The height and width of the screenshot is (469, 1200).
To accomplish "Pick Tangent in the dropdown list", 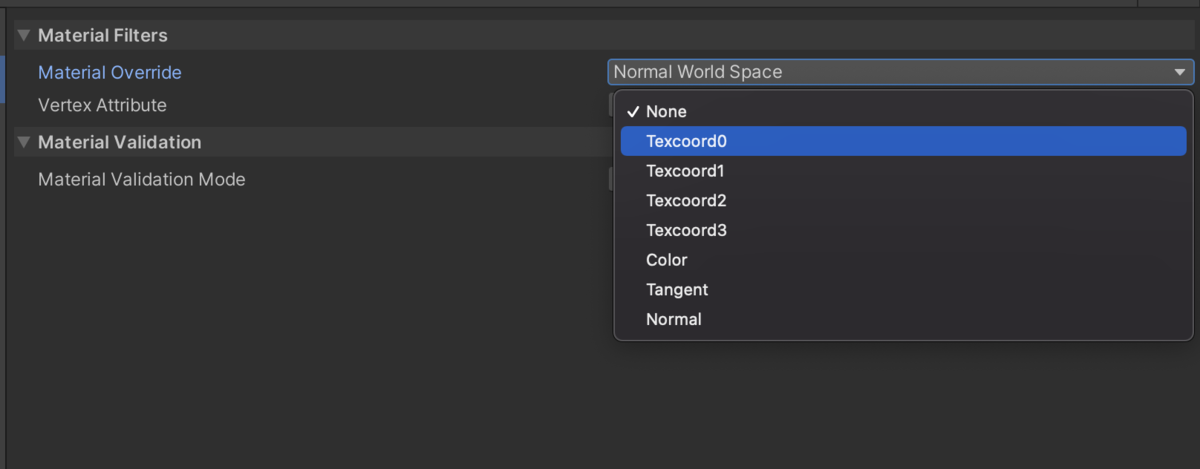I will pyautogui.click(x=676, y=289).
